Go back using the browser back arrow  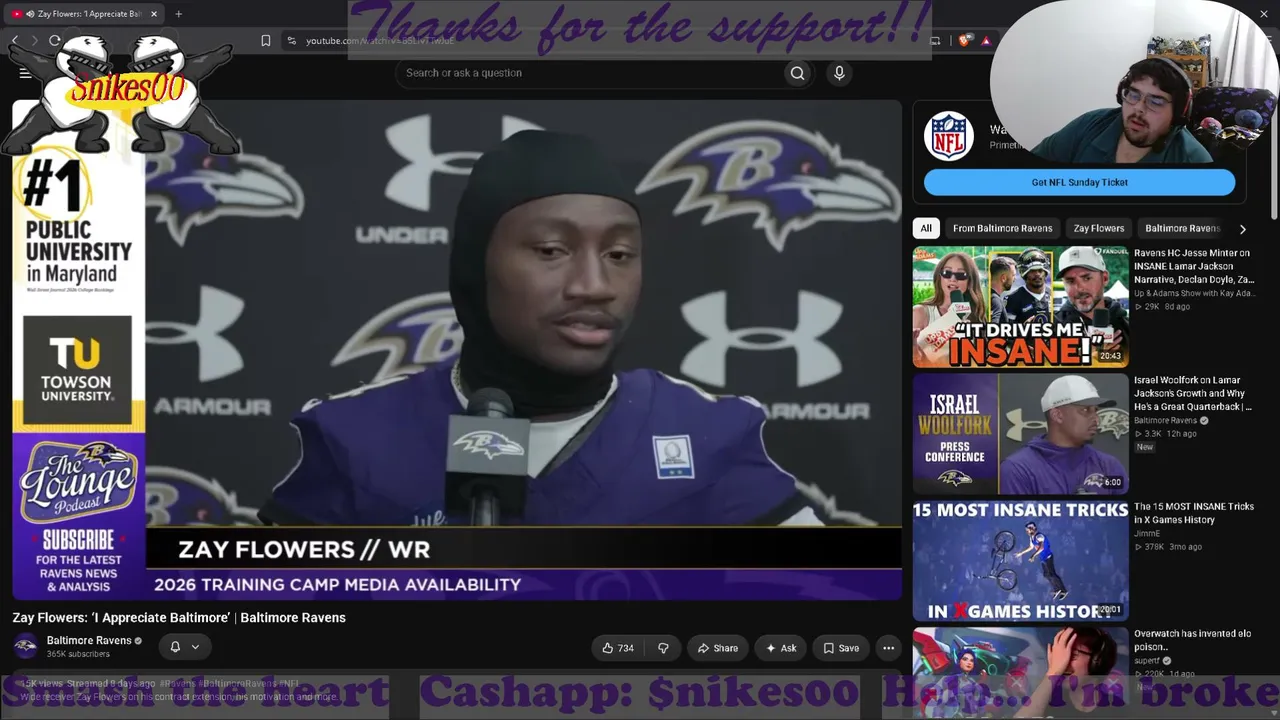point(15,41)
